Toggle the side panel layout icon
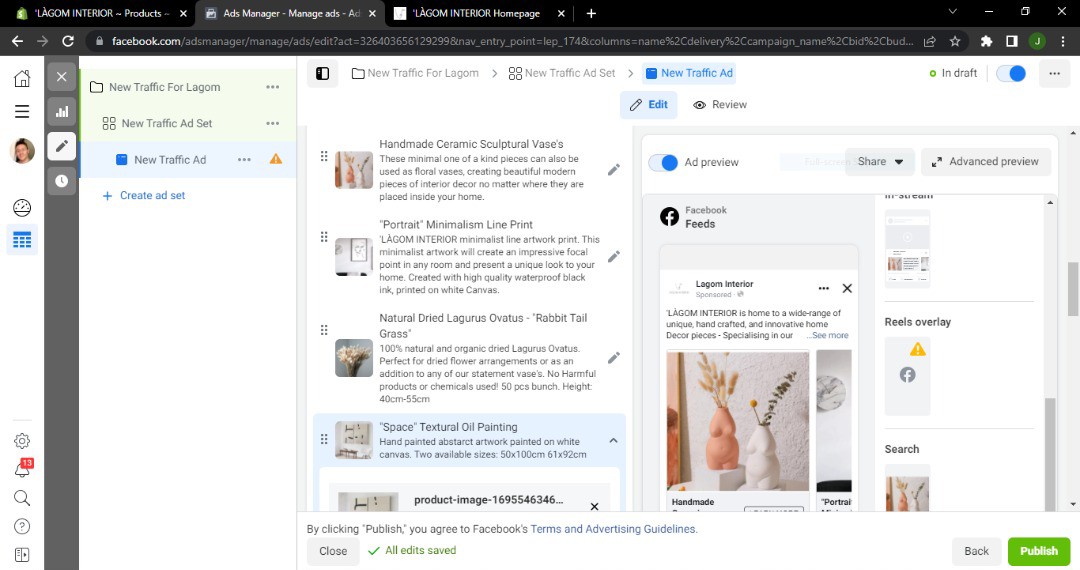 [322, 73]
